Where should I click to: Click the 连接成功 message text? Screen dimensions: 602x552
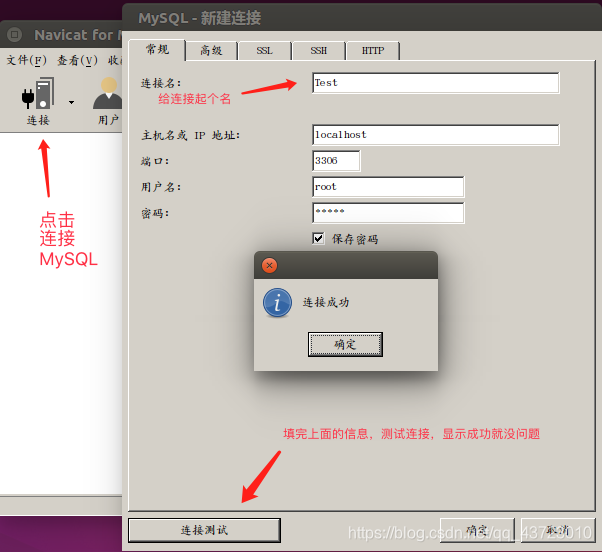[x=326, y=302]
